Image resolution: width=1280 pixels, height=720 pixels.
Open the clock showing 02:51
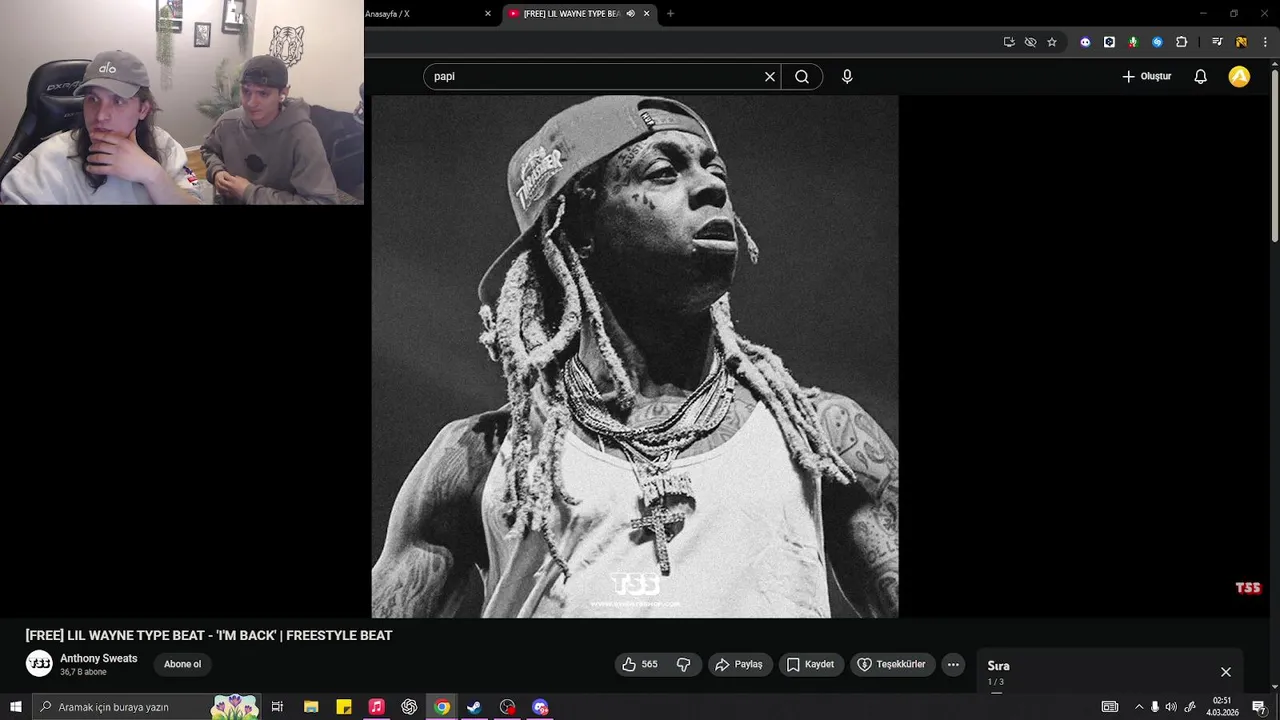point(1222,707)
